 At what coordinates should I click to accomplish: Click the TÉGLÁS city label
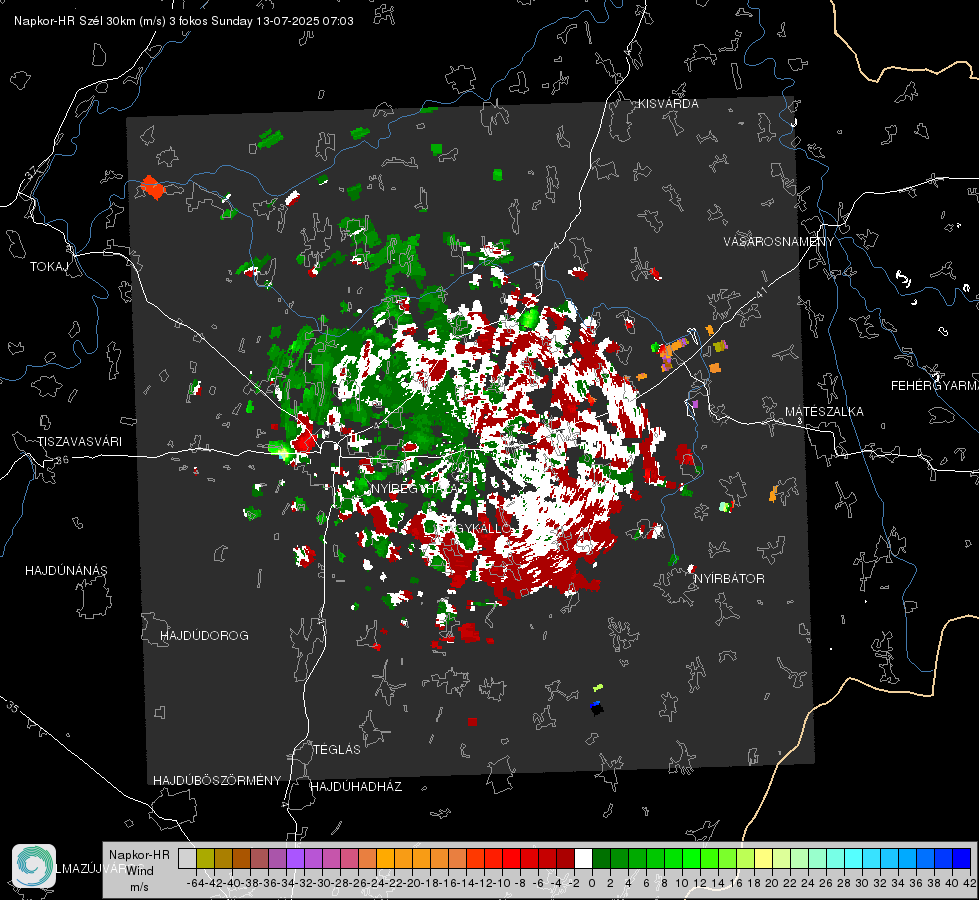(337, 750)
